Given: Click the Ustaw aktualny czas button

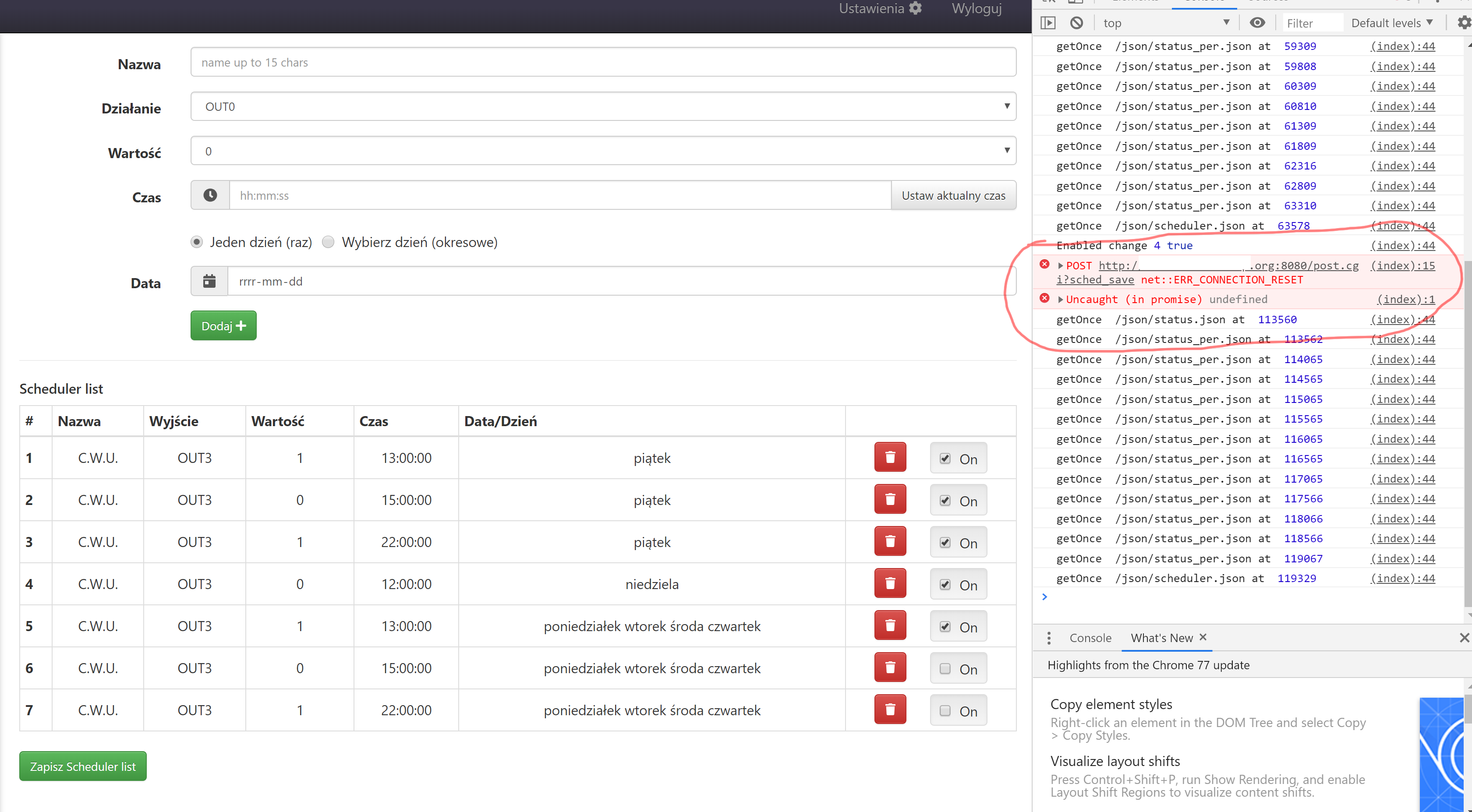Looking at the screenshot, I should point(953,195).
